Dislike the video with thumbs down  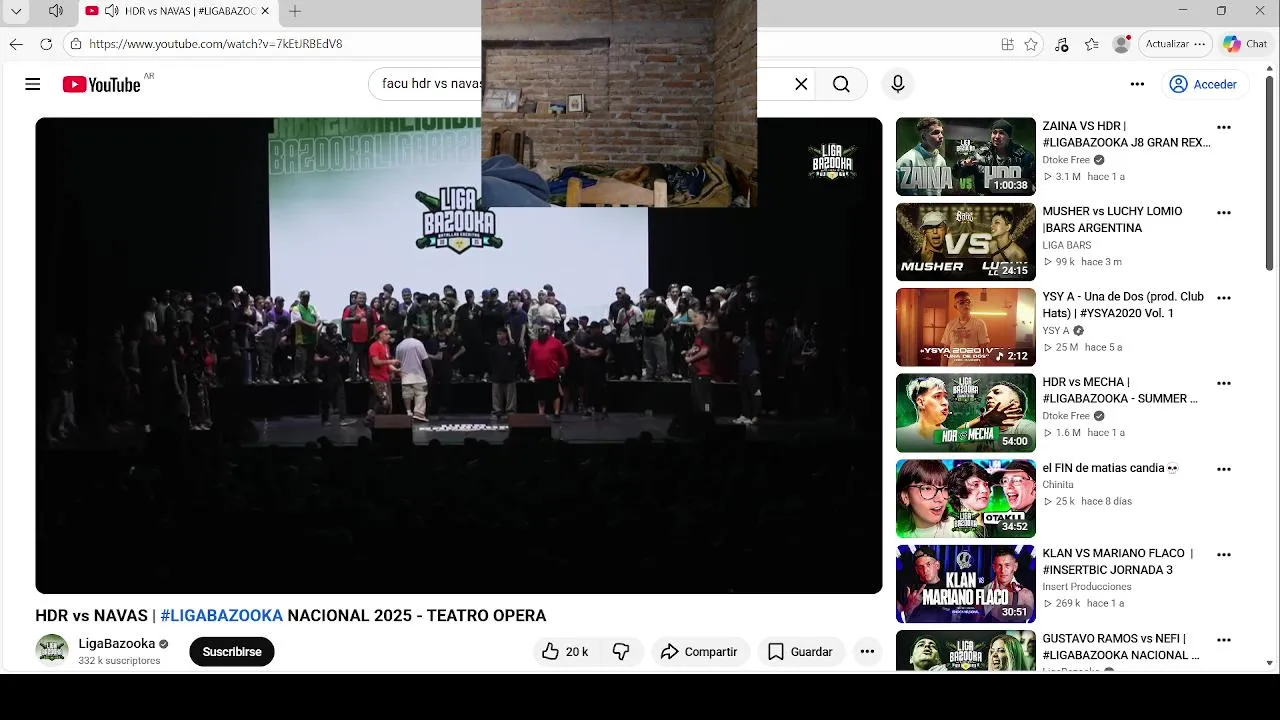[621, 652]
